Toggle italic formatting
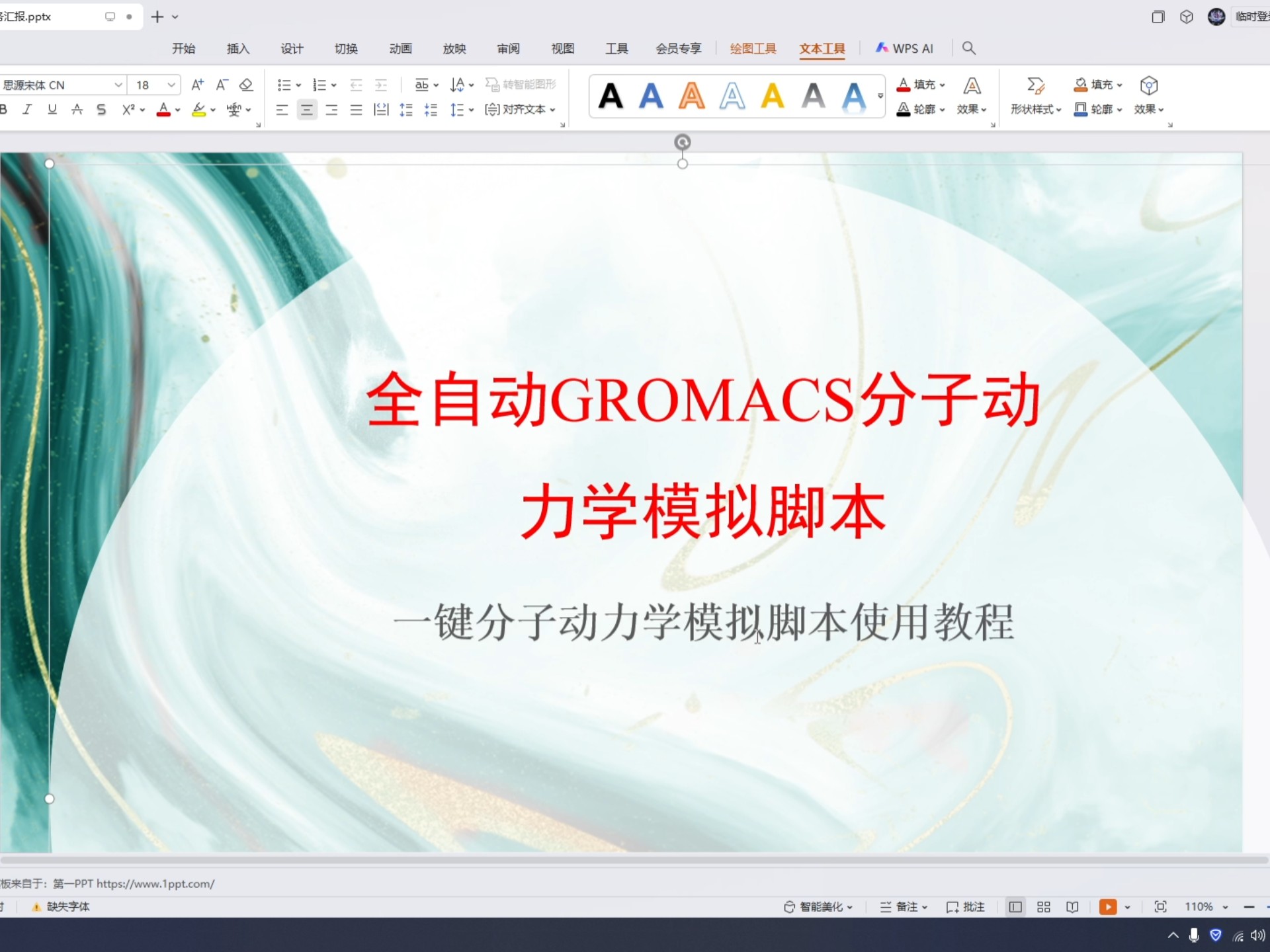The image size is (1270, 952). (x=27, y=110)
